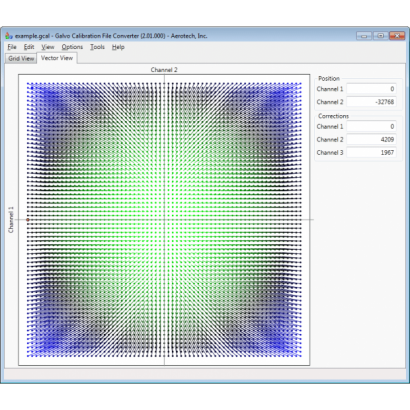Open the Edit menu
The width and height of the screenshot is (410, 410).
point(29,47)
